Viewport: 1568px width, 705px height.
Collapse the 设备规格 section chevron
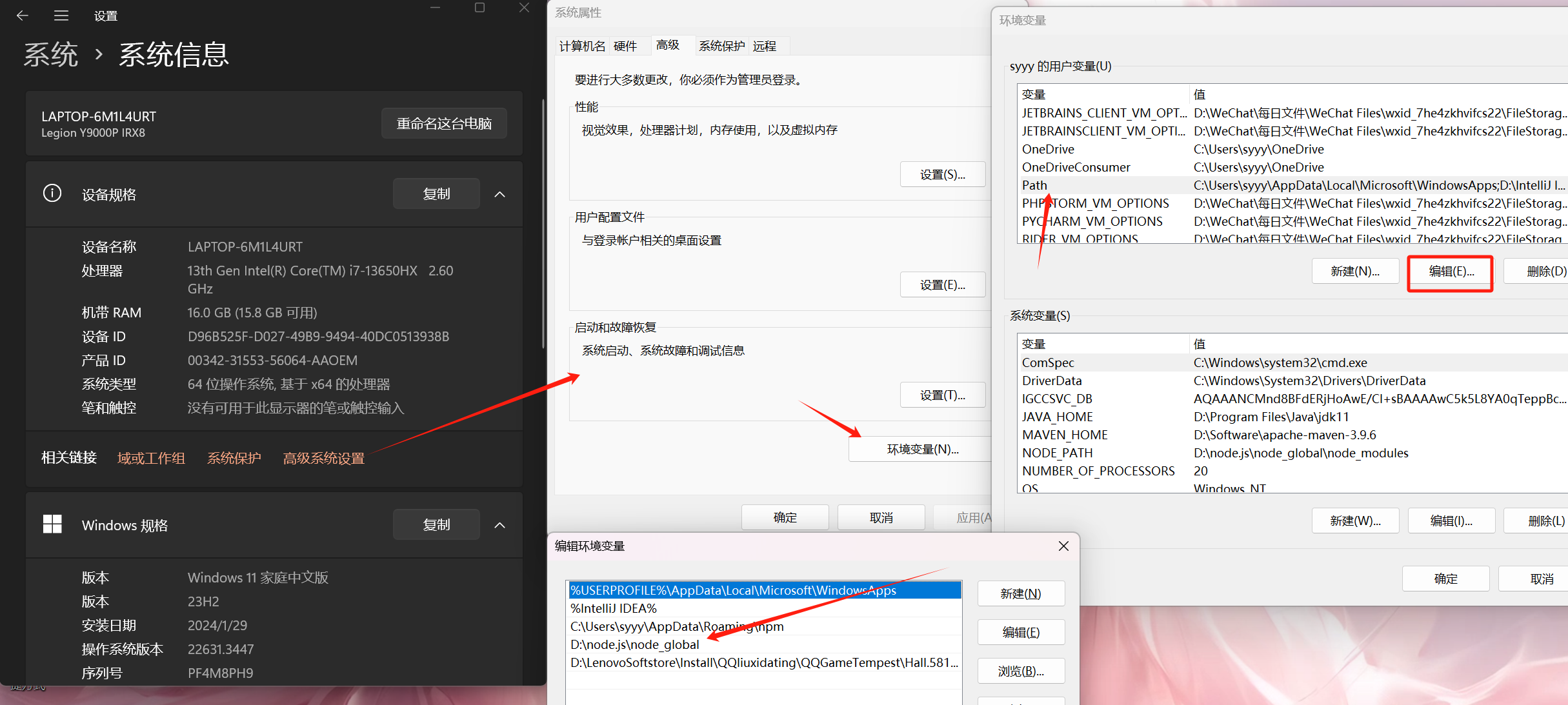[499, 194]
